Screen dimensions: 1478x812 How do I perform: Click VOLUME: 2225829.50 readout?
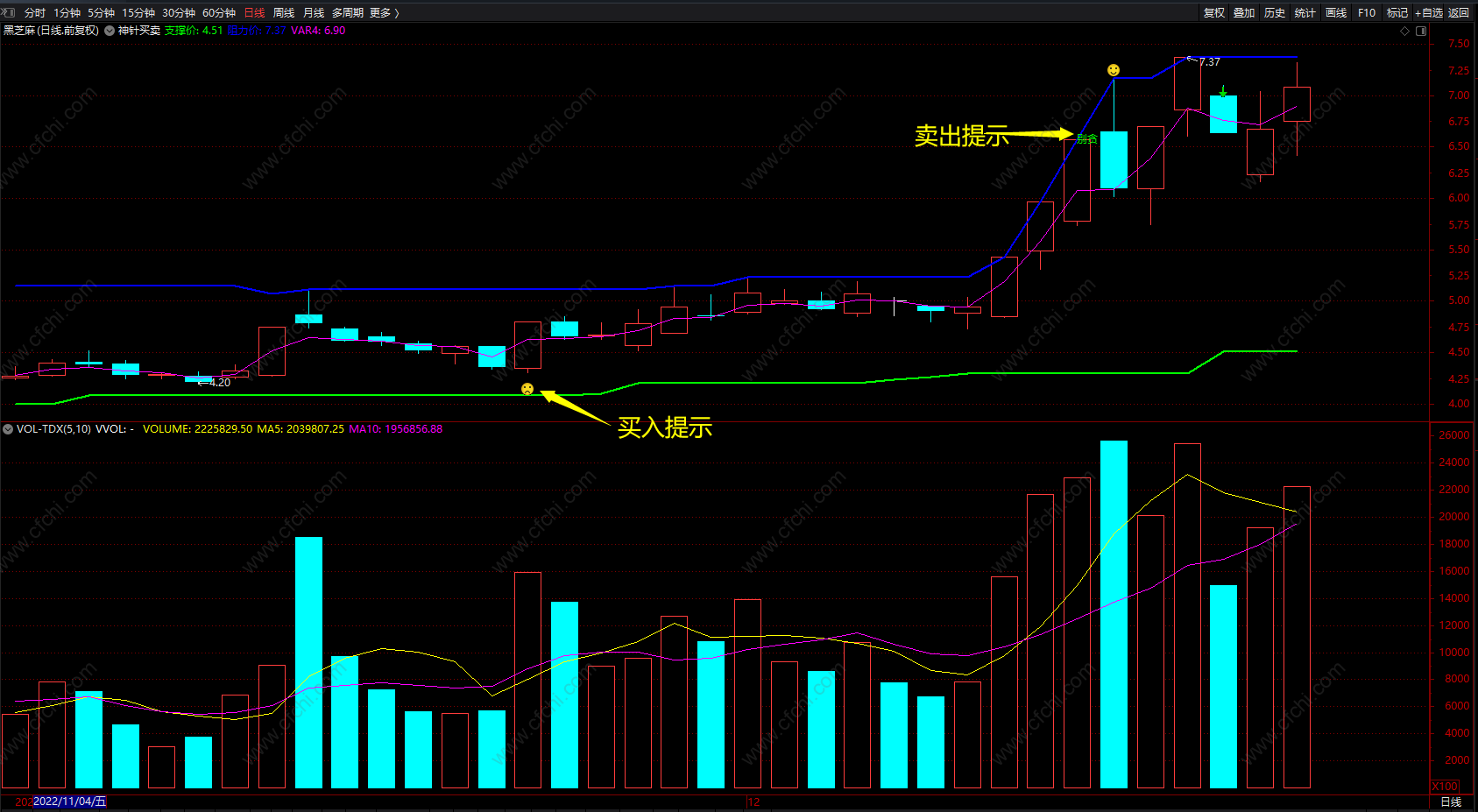[197, 429]
